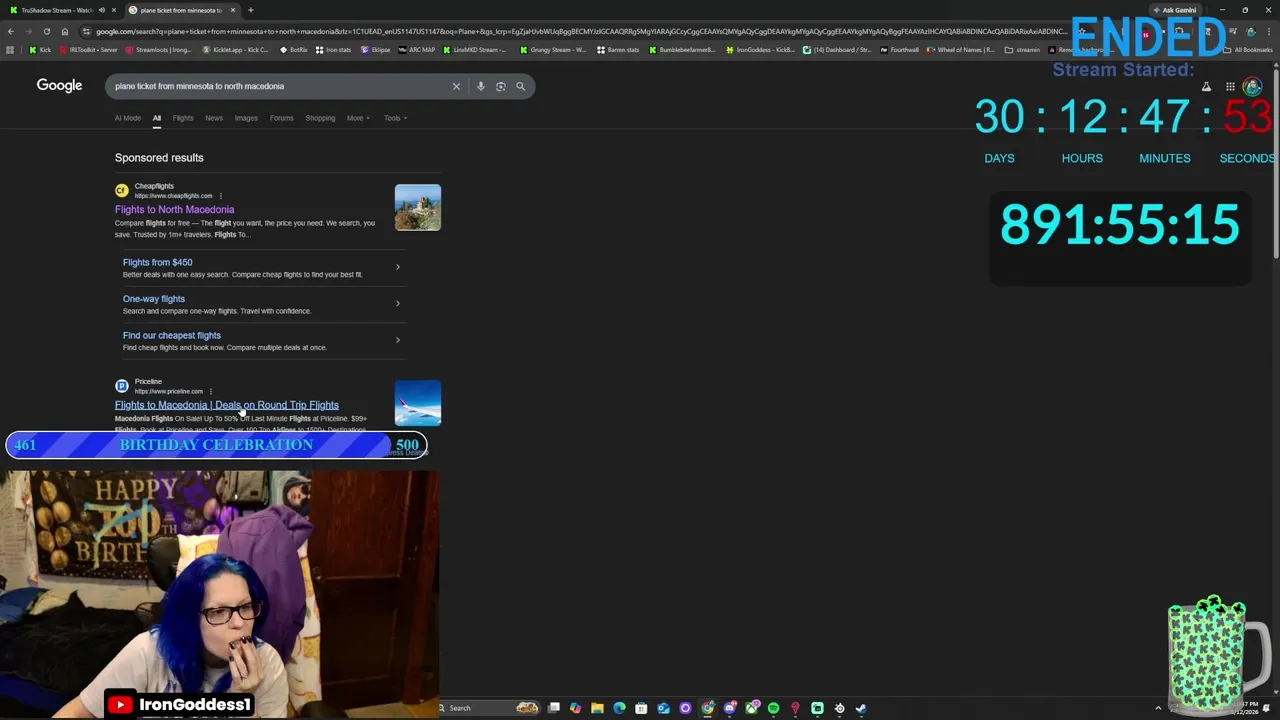The image size is (1280, 720).
Task: Switch to the Images search tab
Action: (246, 118)
